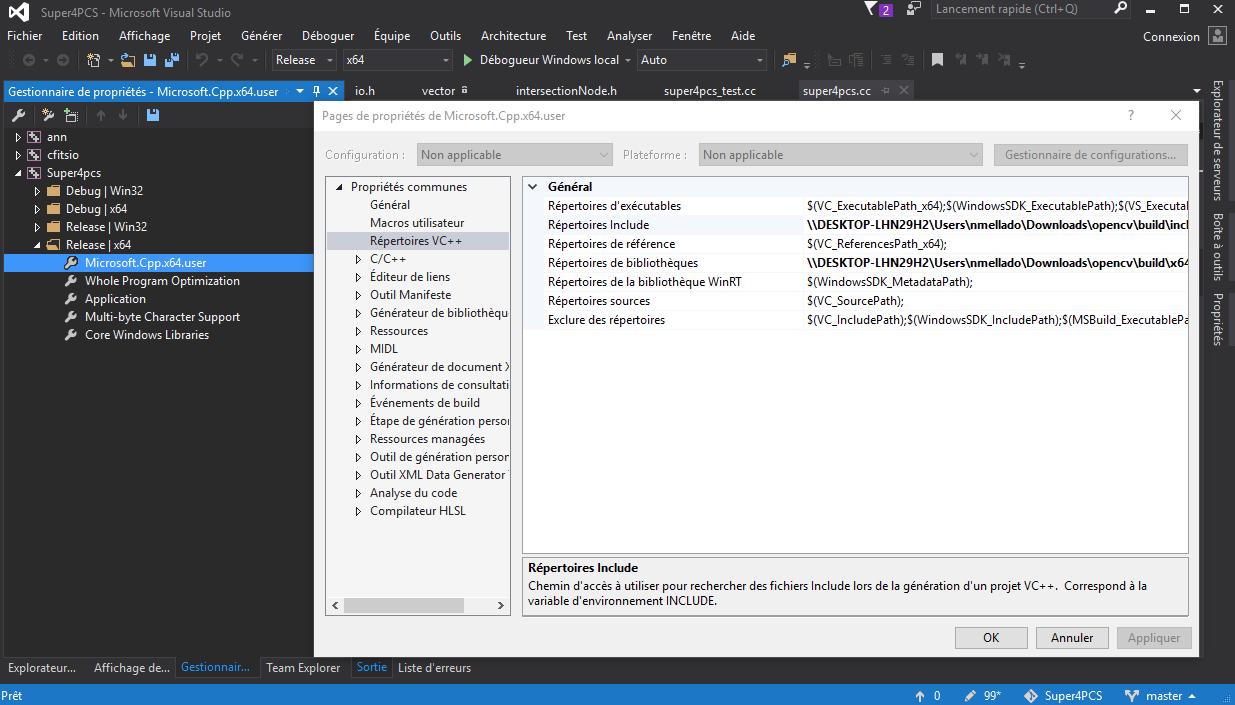Click the Connexion sign-in link
The width and height of the screenshot is (1235, 705).
coord(1171,36)
